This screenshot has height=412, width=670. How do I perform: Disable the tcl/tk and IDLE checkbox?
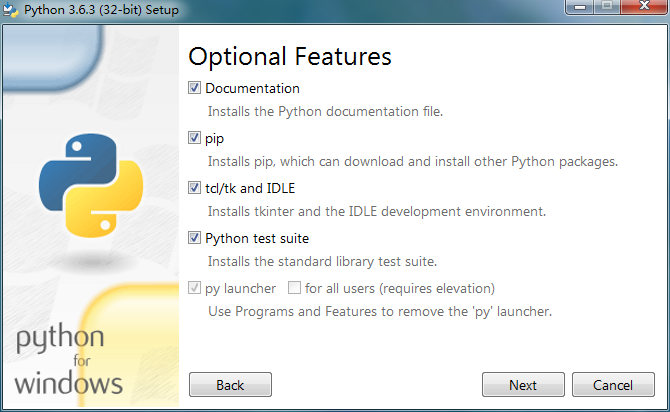click(194, 188)
